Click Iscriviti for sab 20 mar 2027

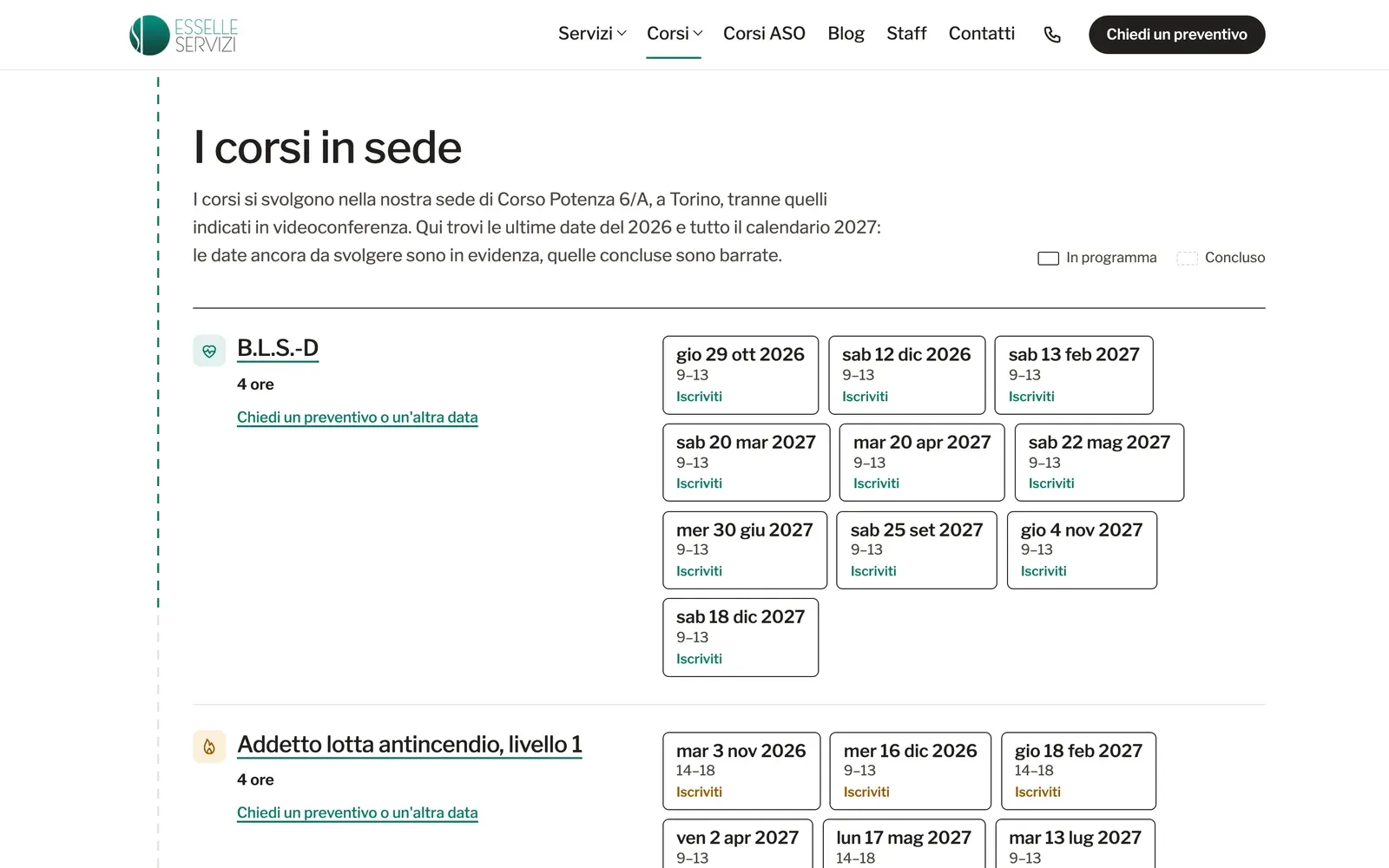pyautogui.click(x=699, y=483)
